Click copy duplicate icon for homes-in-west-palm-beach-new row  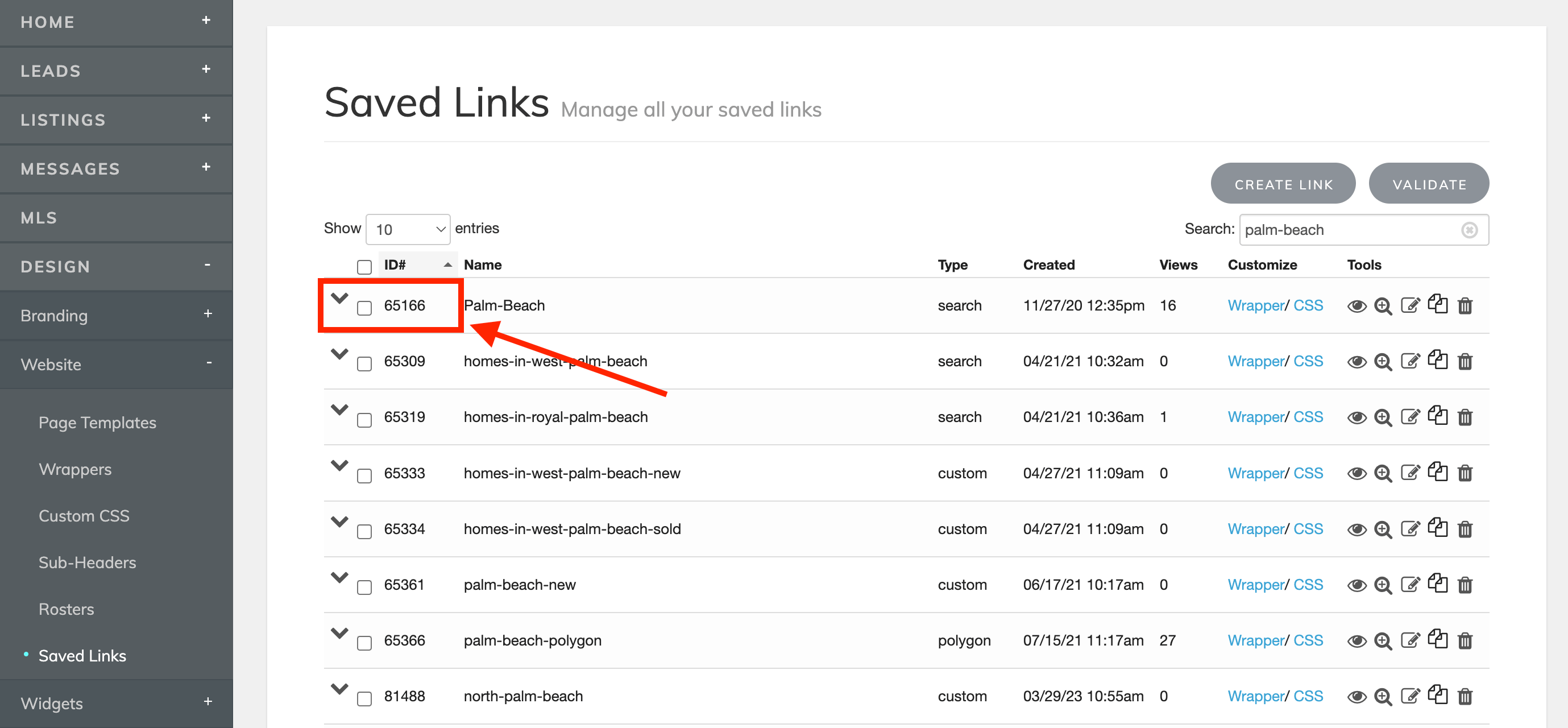[1437, 471]
